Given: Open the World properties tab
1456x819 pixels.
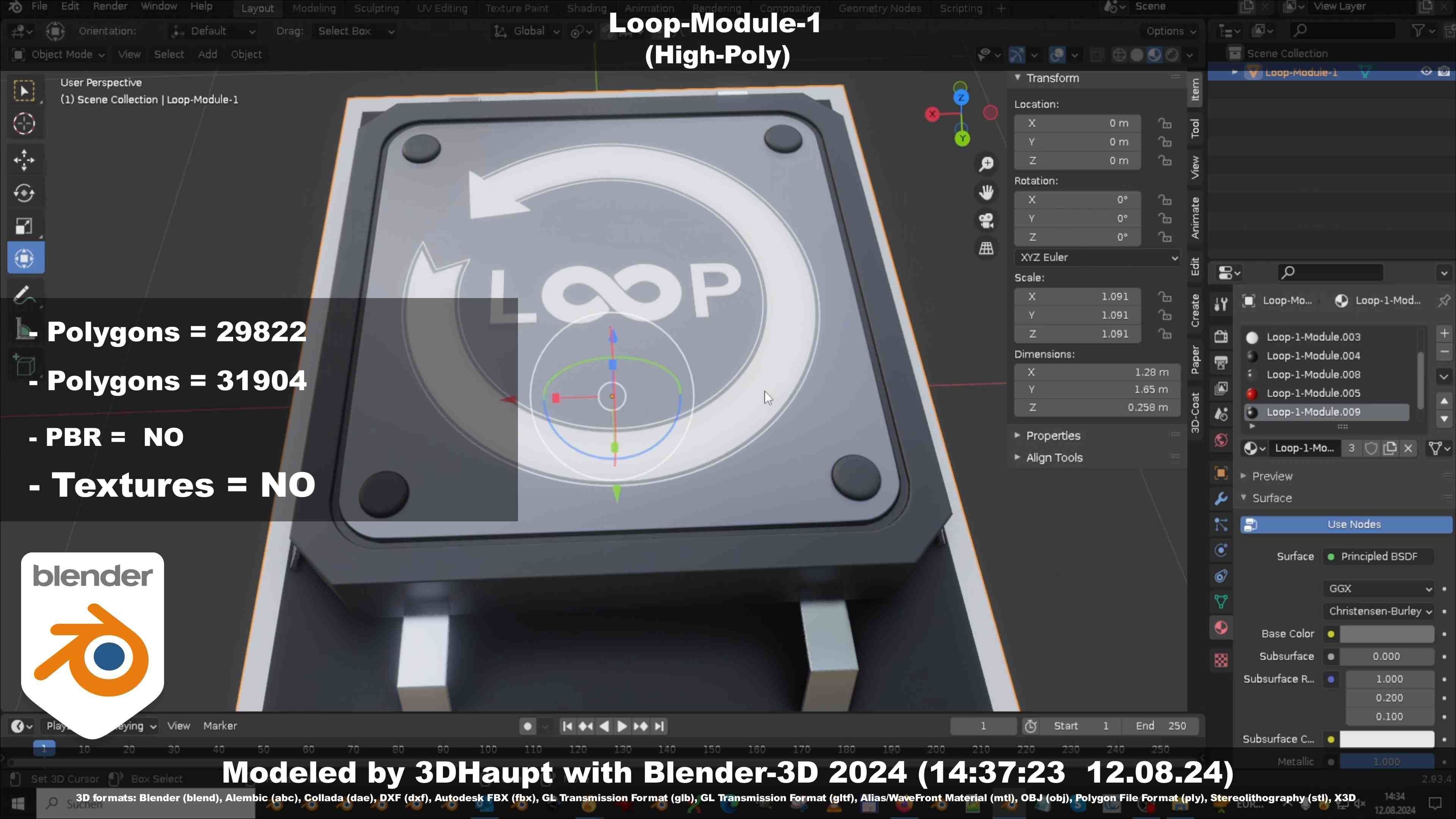Looking at the screenshot, I should point(1221,440).
